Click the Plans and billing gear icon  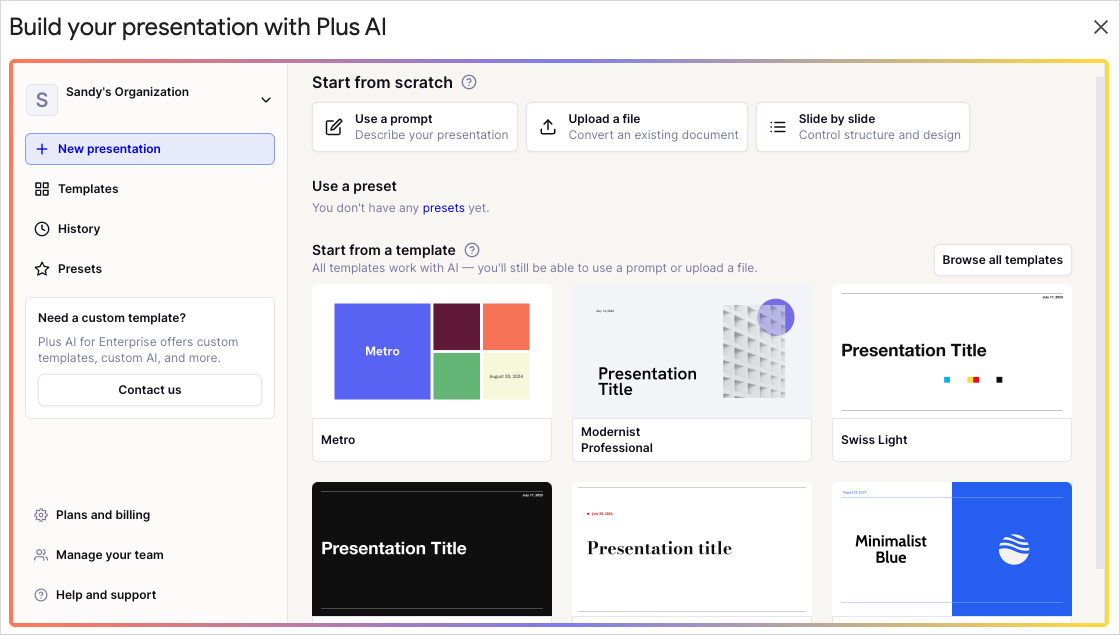[41, 515]
